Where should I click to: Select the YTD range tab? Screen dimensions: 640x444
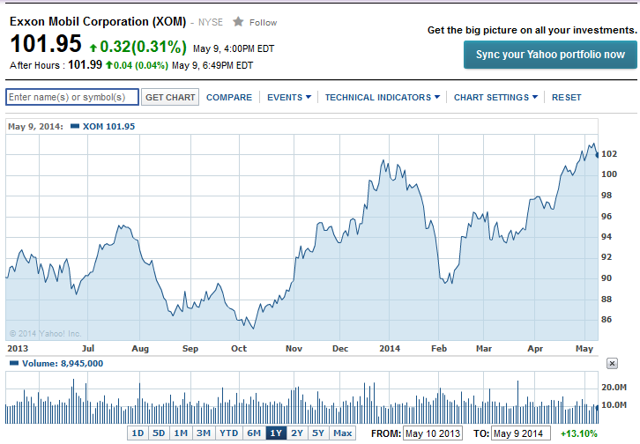tap(229, 433)
